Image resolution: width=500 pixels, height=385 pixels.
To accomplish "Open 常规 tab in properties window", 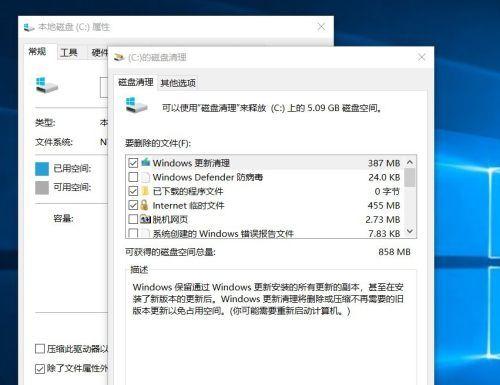I will pos(38,51).
